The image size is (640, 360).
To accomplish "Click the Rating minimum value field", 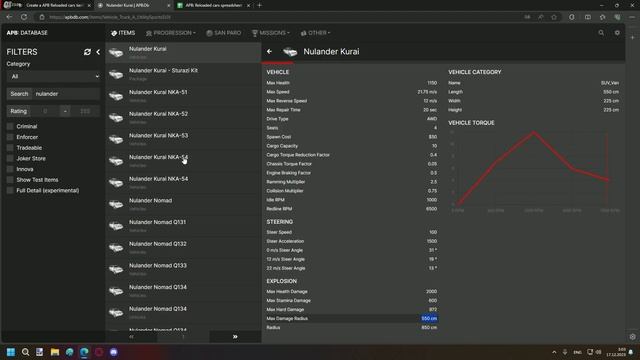I will (x=45, y=111).
